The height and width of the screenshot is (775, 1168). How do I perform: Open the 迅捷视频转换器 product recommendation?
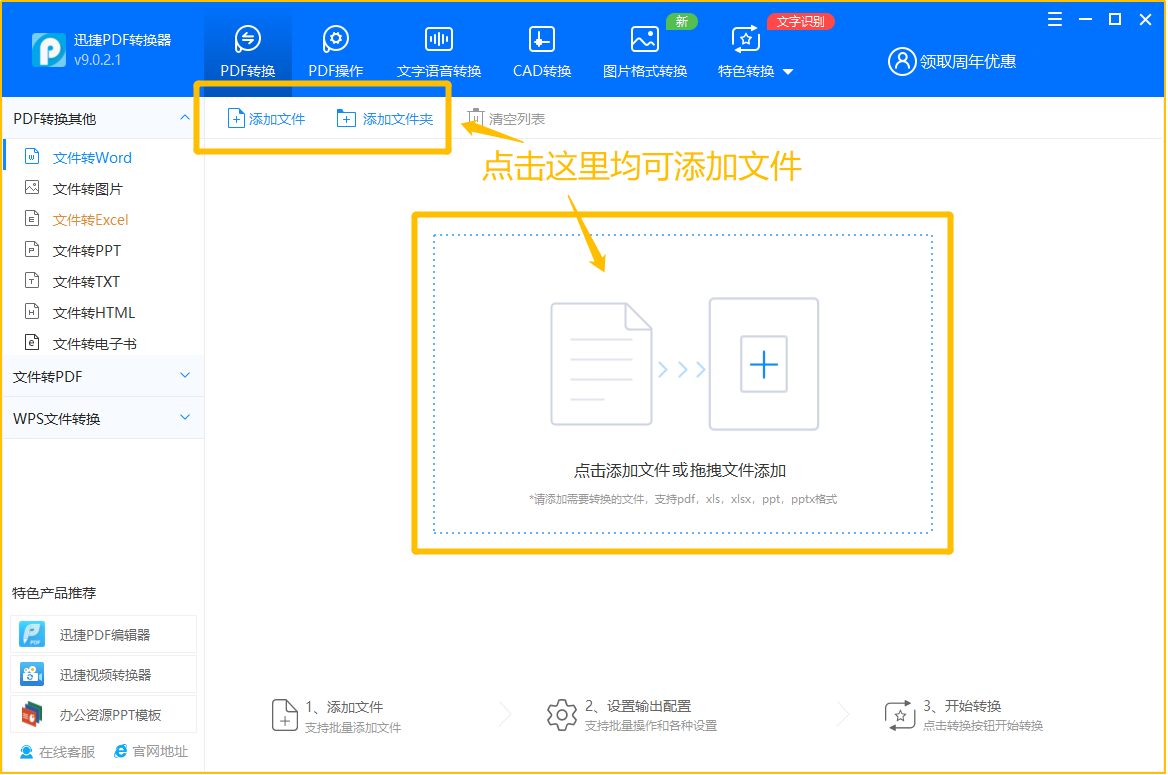(x=104, y=675)
